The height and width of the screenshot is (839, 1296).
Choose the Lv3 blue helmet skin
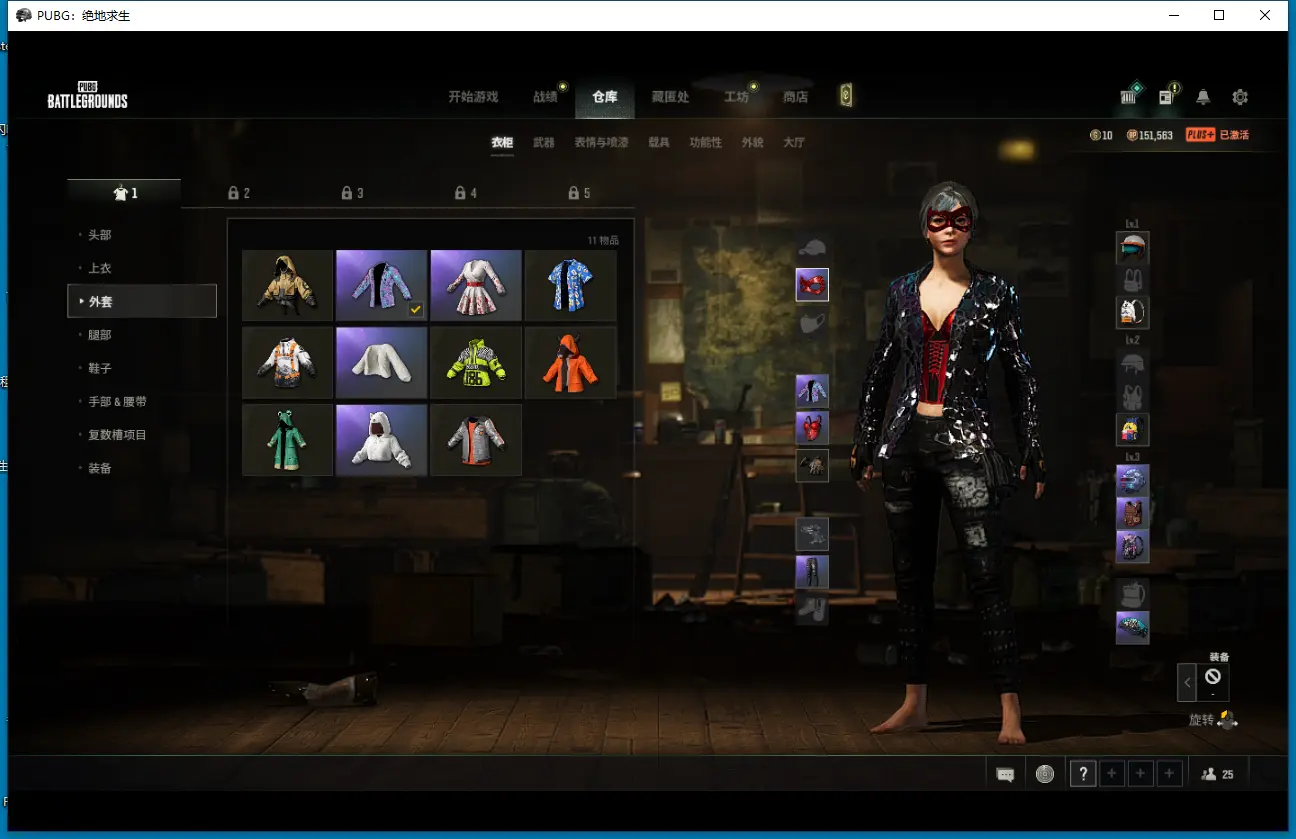(1133, 481)
